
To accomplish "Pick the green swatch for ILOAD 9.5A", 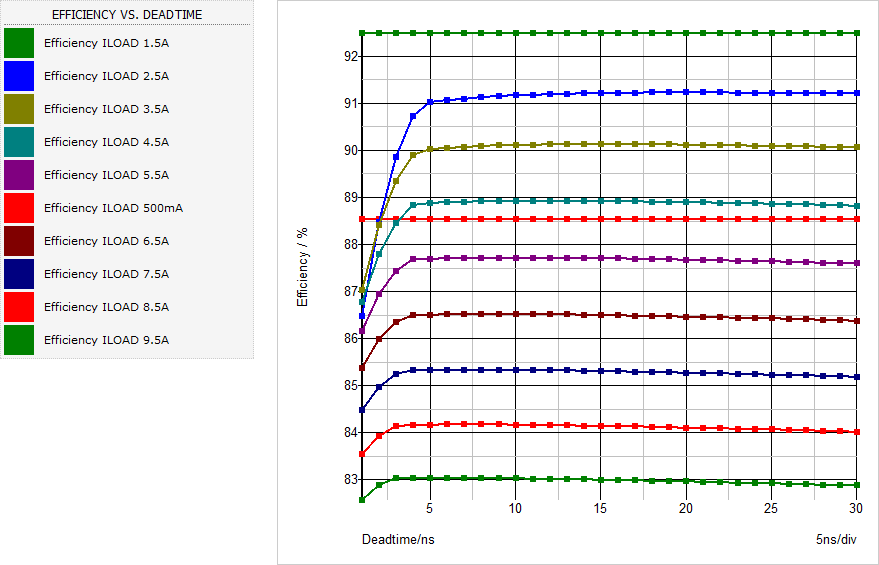I will (x=19, y=340).
